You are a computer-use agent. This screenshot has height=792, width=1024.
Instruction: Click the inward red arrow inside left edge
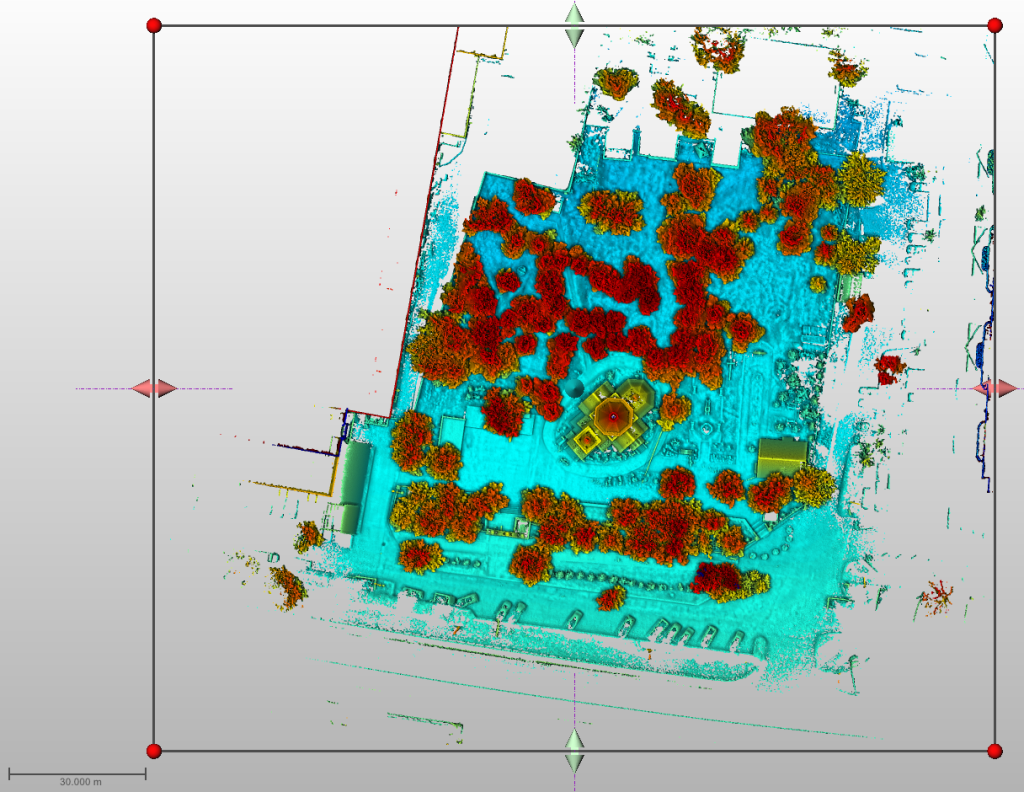pos(166,388)
